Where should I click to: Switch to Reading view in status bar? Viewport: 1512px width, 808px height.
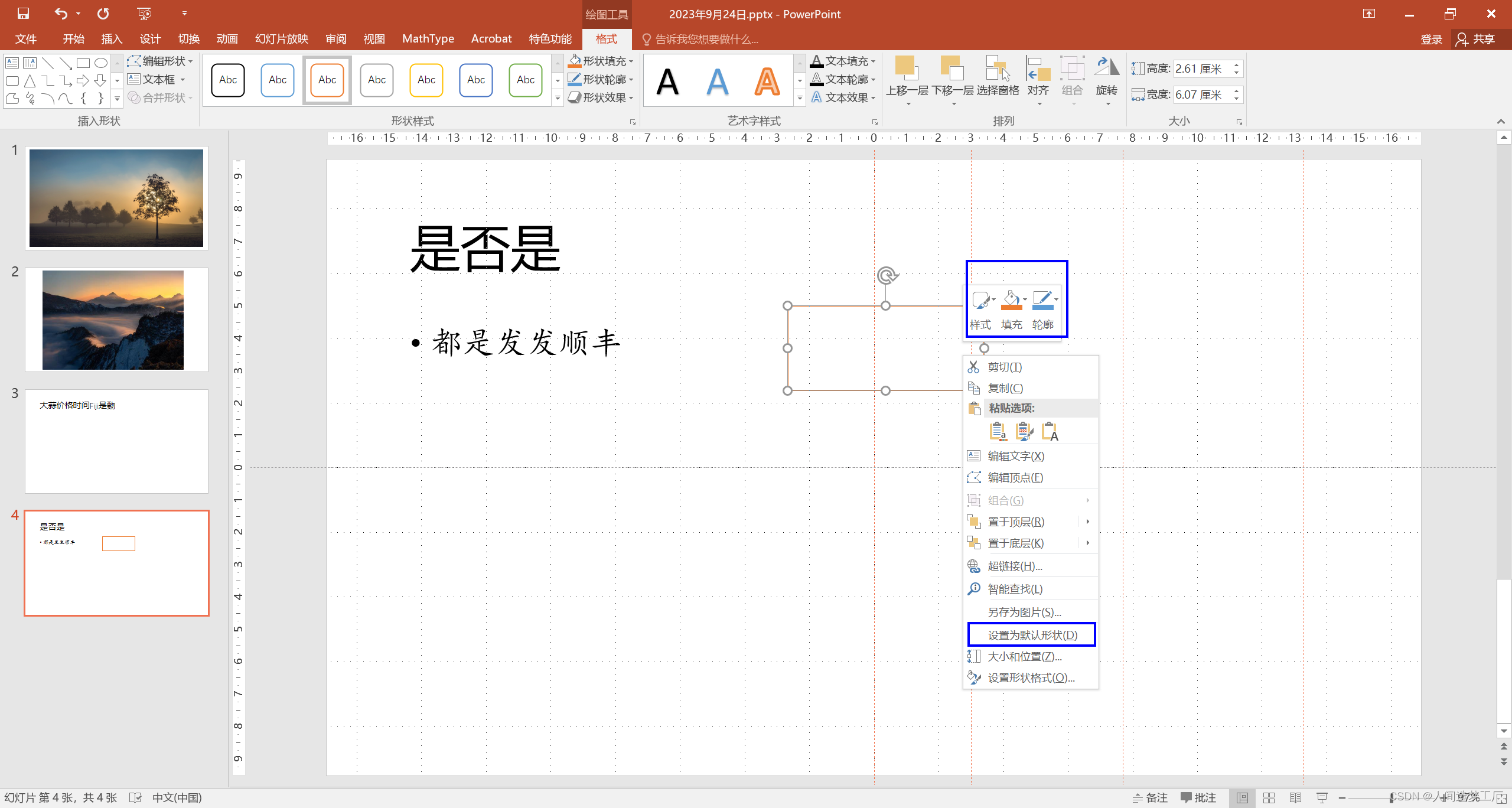pos(1295,797)
